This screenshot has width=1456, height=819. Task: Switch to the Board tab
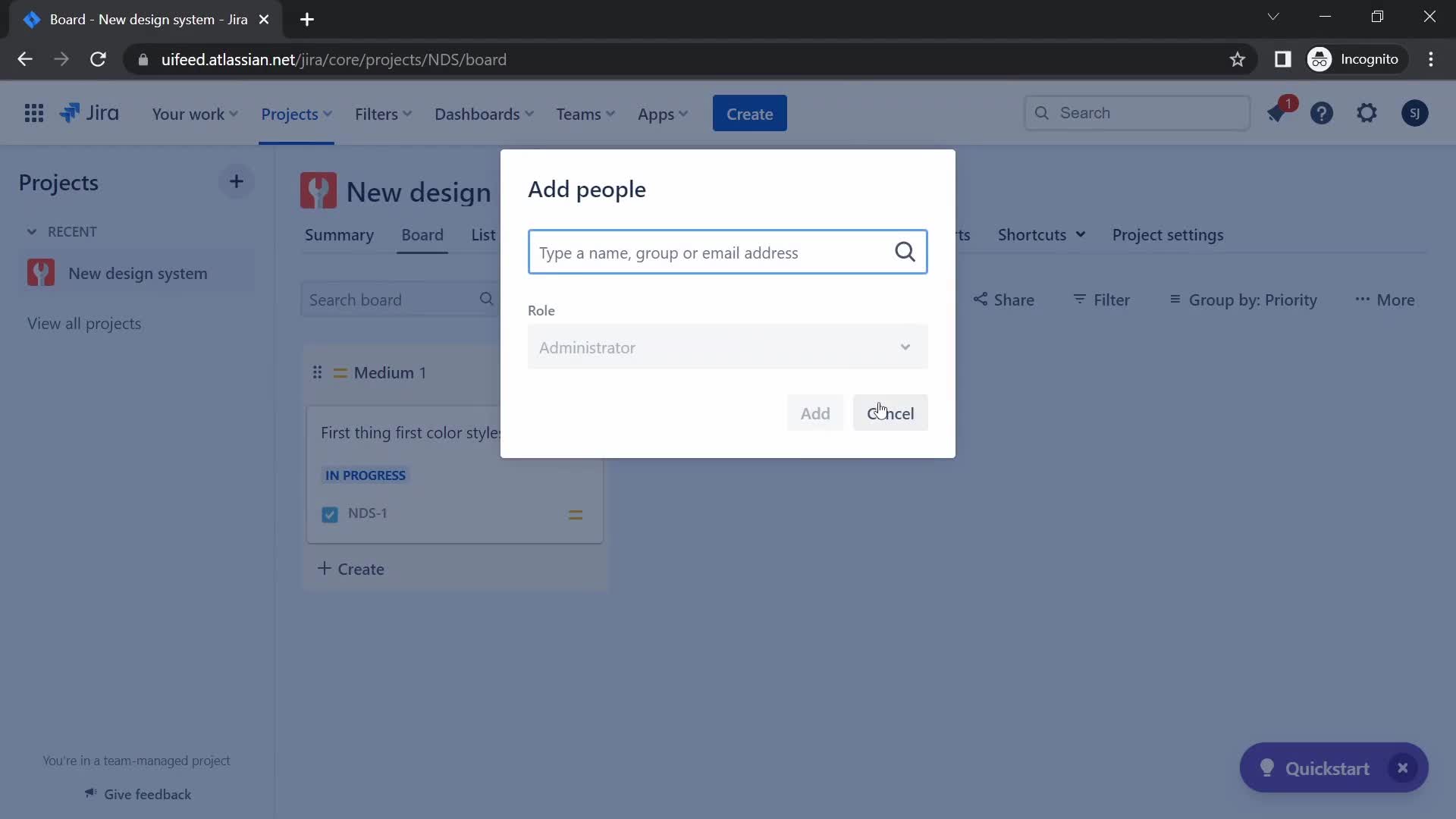pos(423,234)
